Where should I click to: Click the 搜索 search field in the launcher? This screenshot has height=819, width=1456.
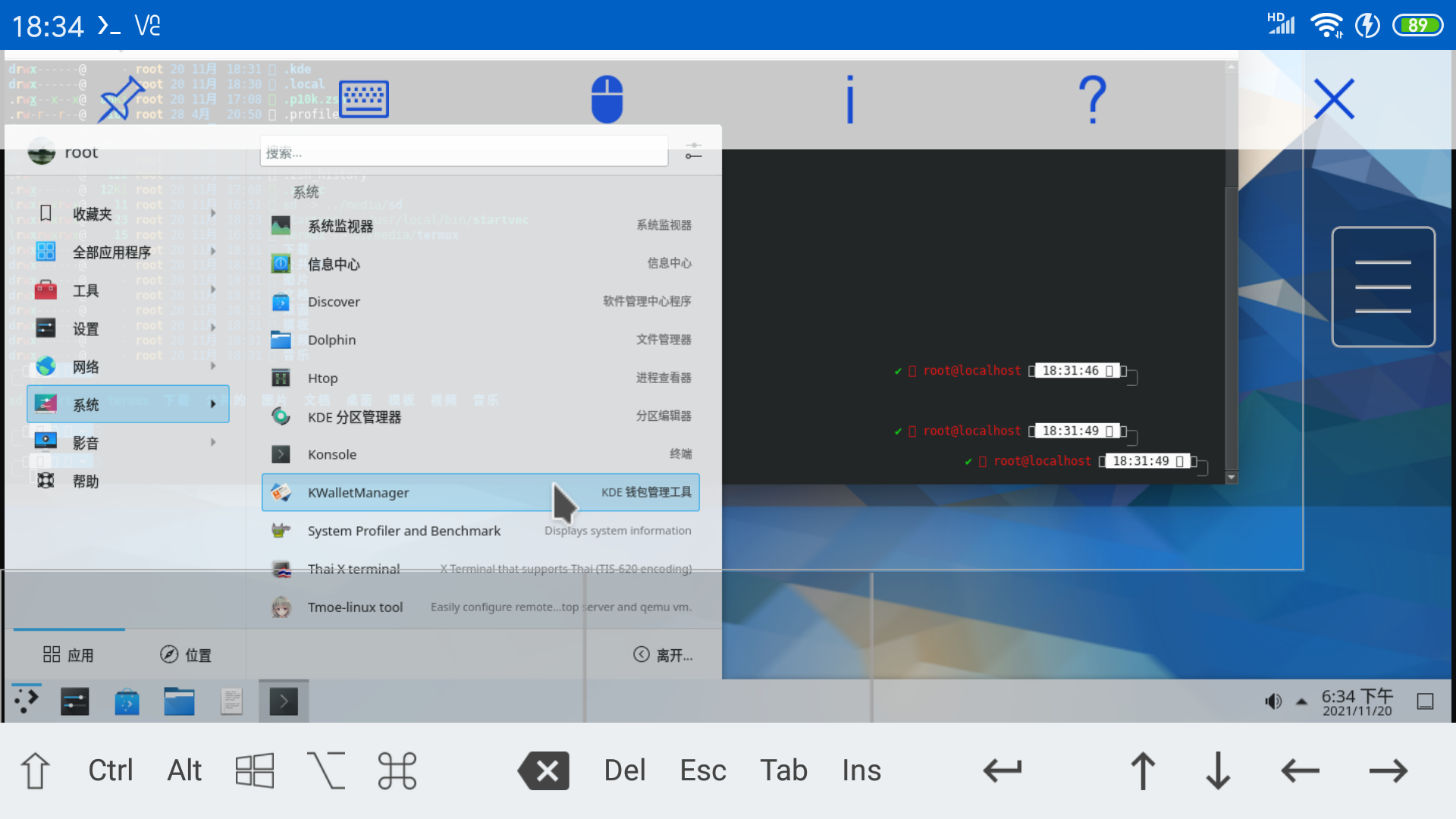[x=463, y=152]
